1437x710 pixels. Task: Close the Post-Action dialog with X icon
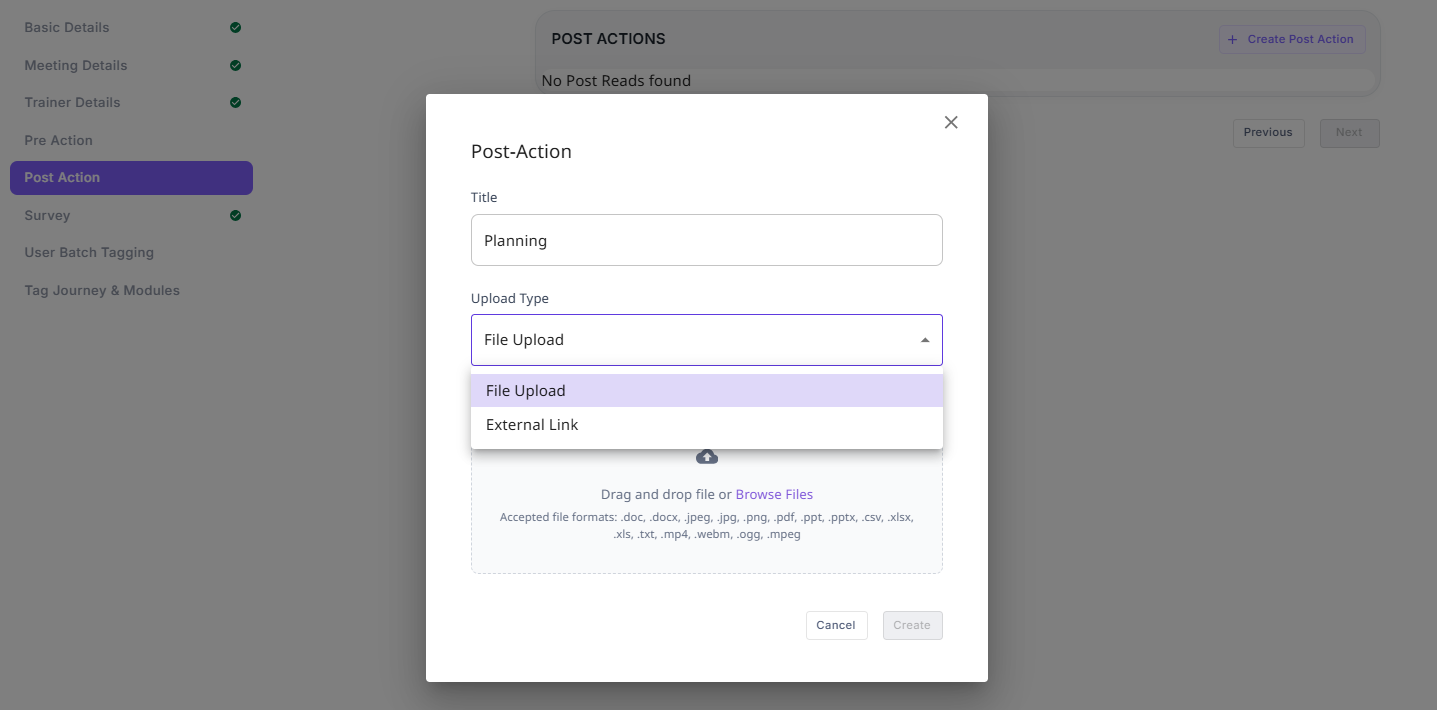[951, 122]
